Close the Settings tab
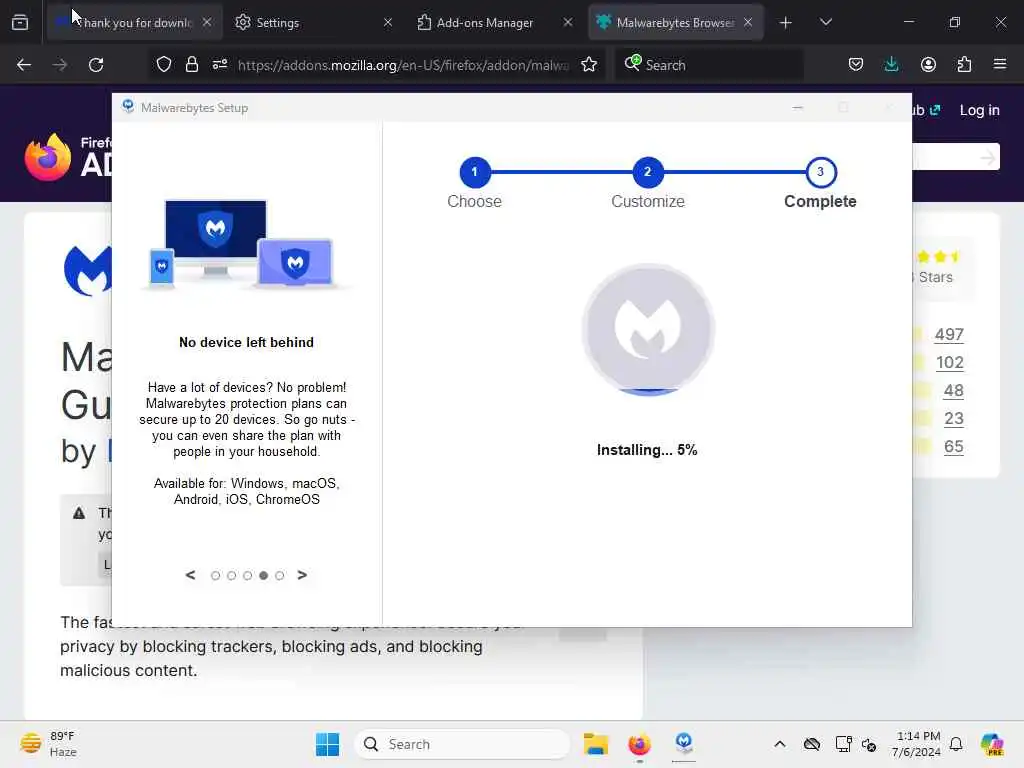Screen dimensions: 1024x768 pyautogui.click(x=388, y=22)
